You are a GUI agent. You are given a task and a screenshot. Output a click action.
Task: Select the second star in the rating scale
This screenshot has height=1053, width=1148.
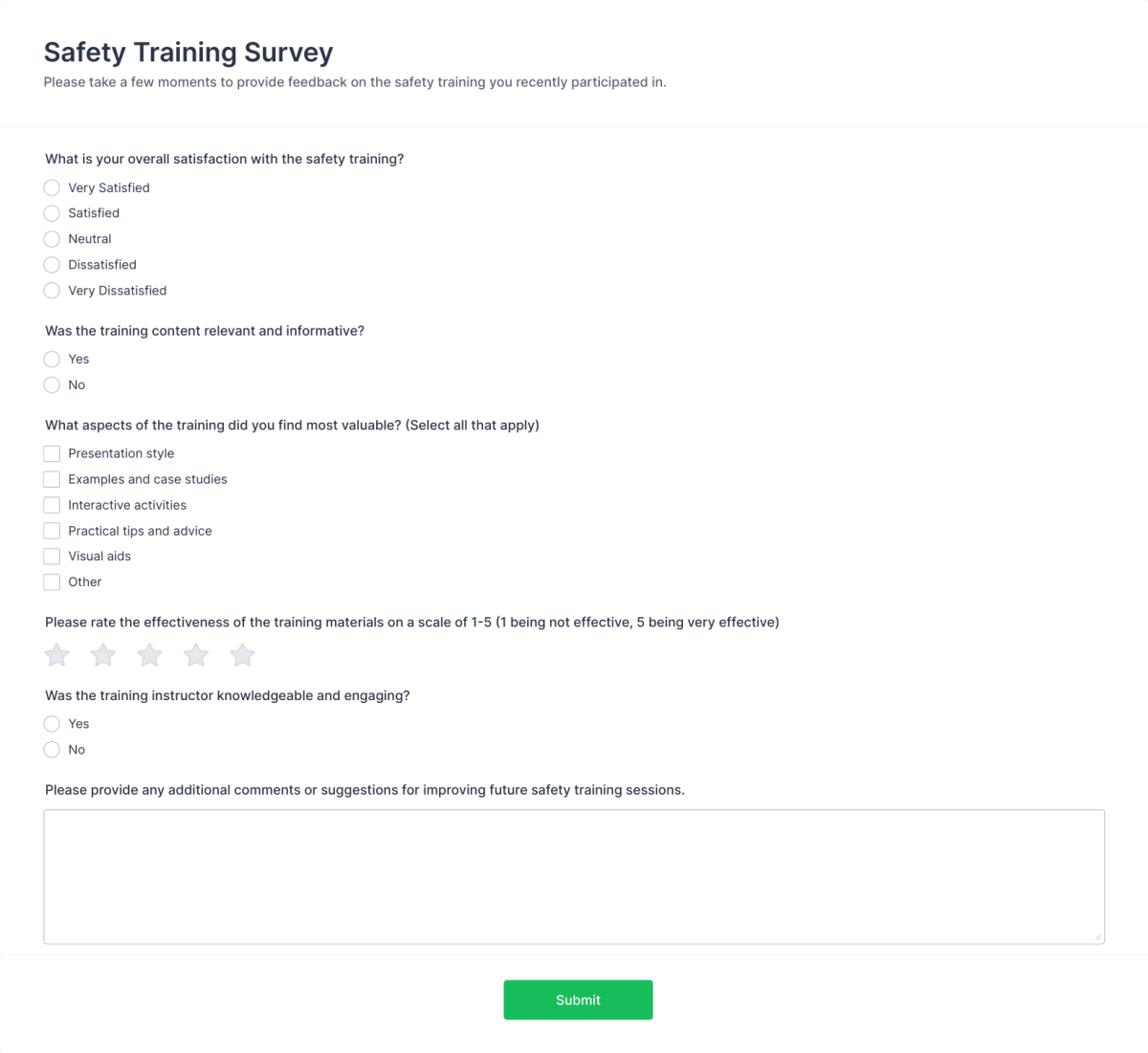tap(102, 654)
